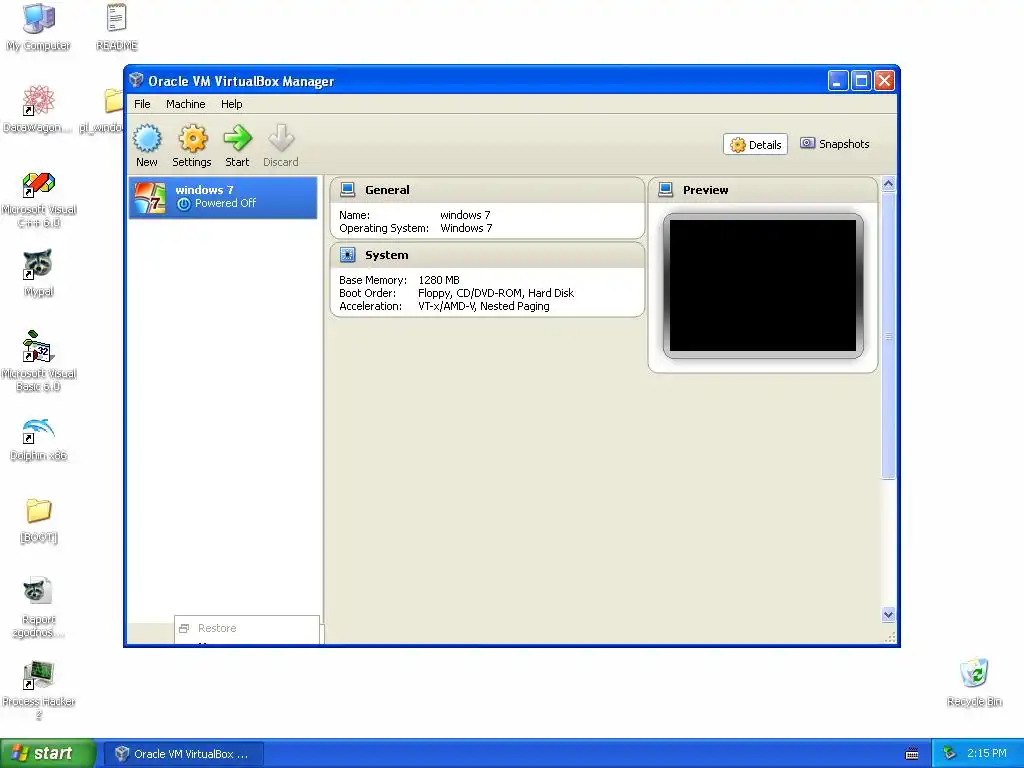Select the Process Hacker 2 shortcut
This screenshot has height=768, width=1024.
(39, 689)
